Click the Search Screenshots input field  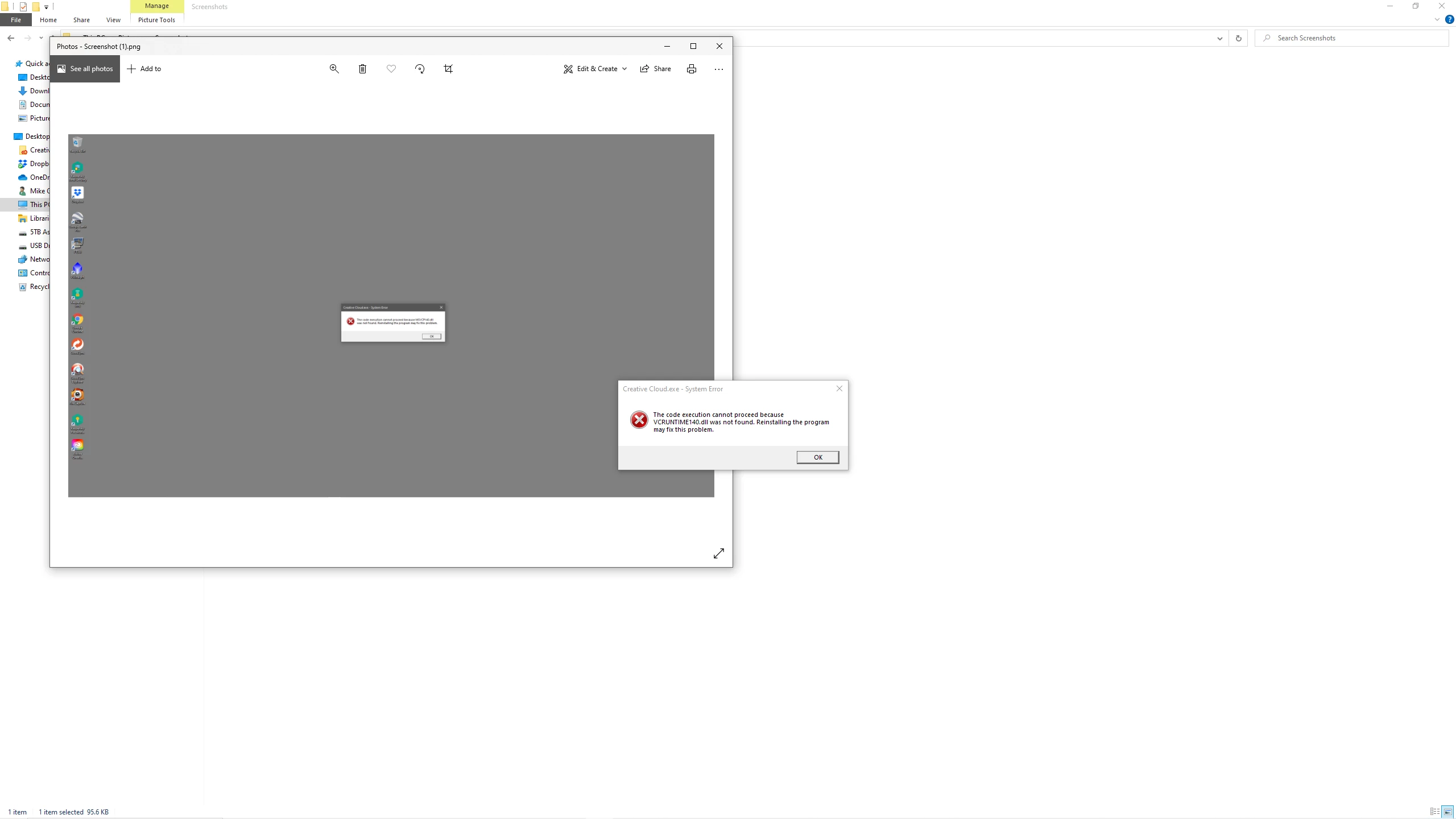click(1354, 38)
